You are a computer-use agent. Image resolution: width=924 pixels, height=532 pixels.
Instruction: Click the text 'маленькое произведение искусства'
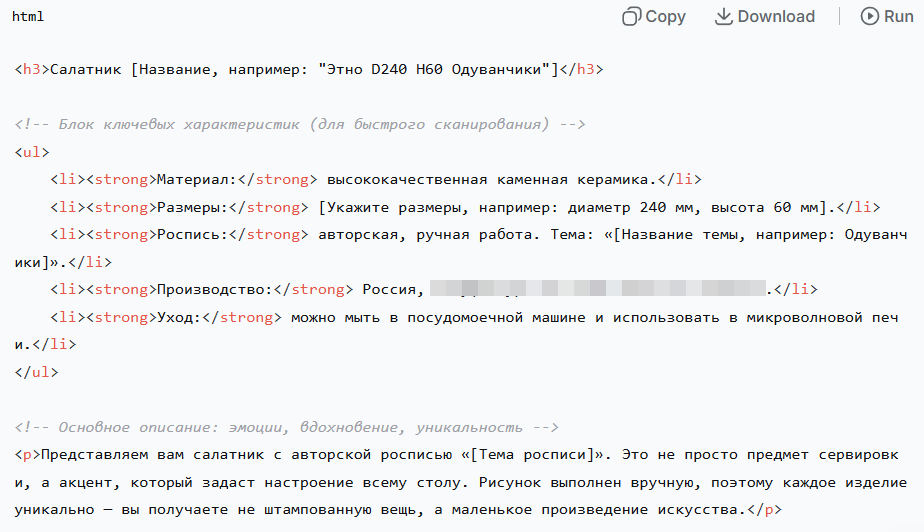point(595,510)
